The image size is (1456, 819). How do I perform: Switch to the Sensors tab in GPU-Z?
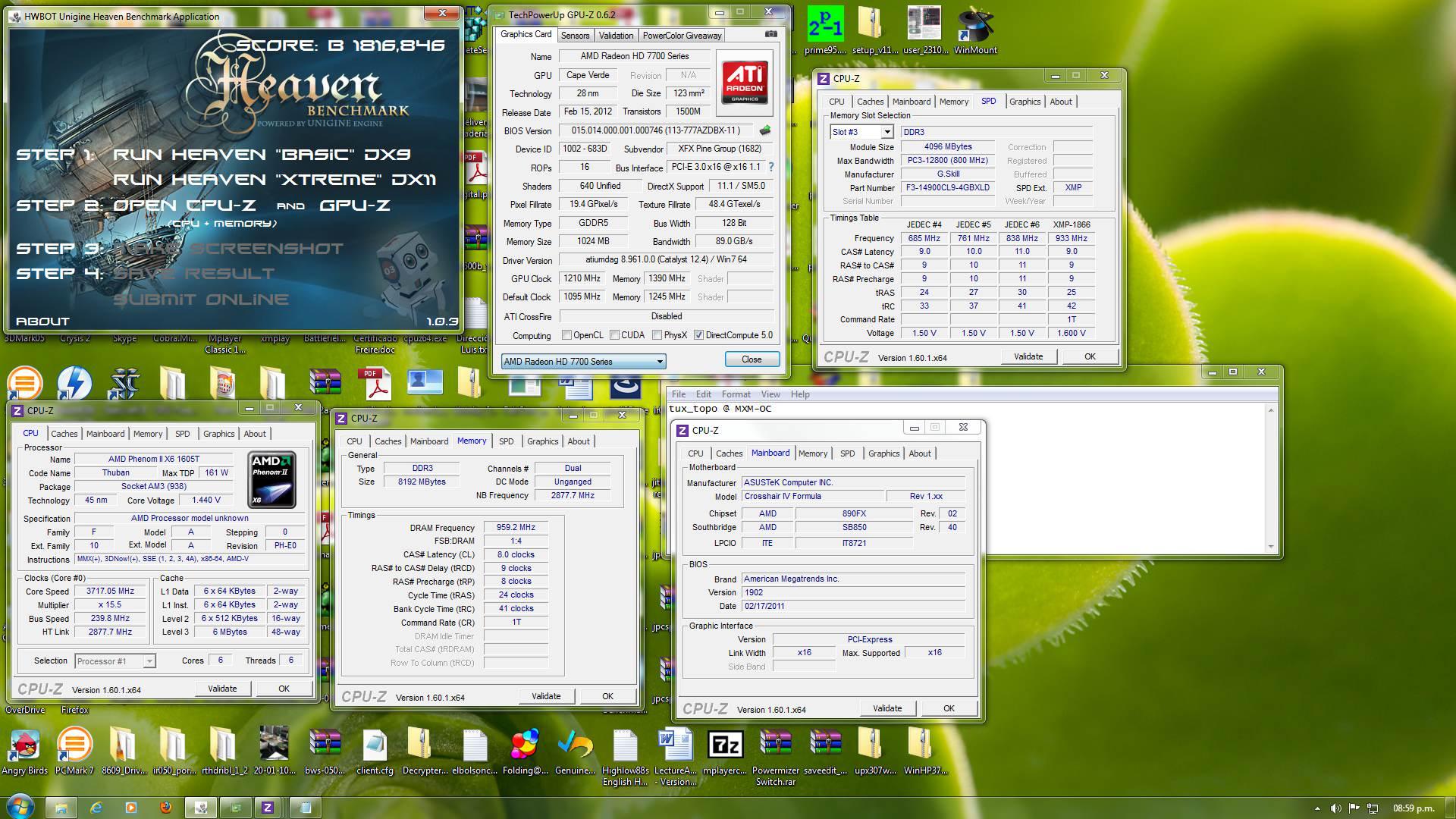575,36
